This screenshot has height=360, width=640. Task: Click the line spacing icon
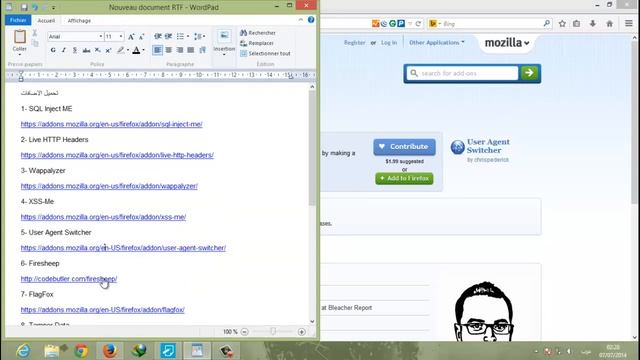(x=198, y=36)
